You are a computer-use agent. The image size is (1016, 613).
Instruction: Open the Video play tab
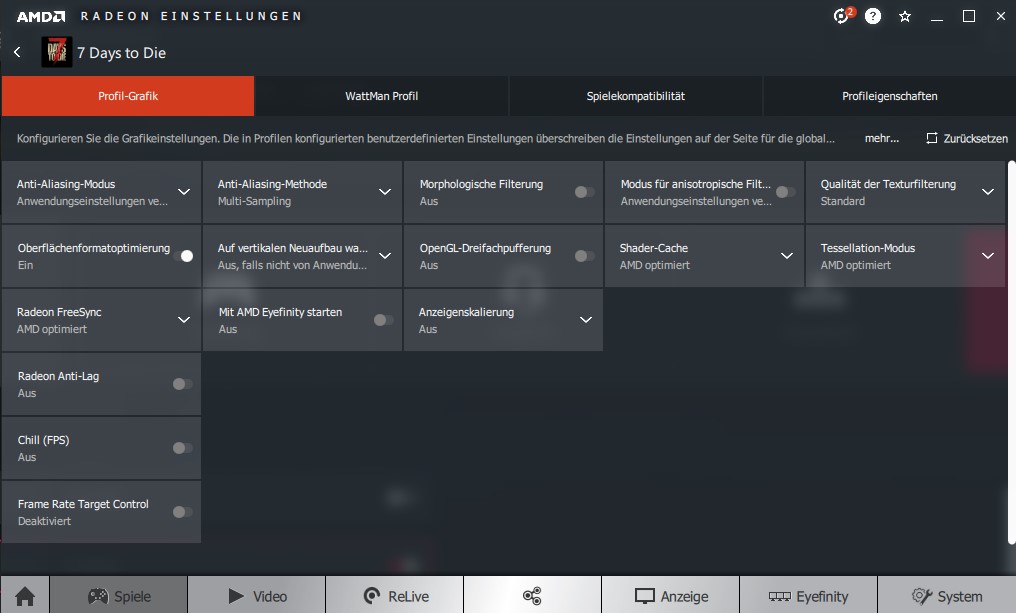[257, 596]
